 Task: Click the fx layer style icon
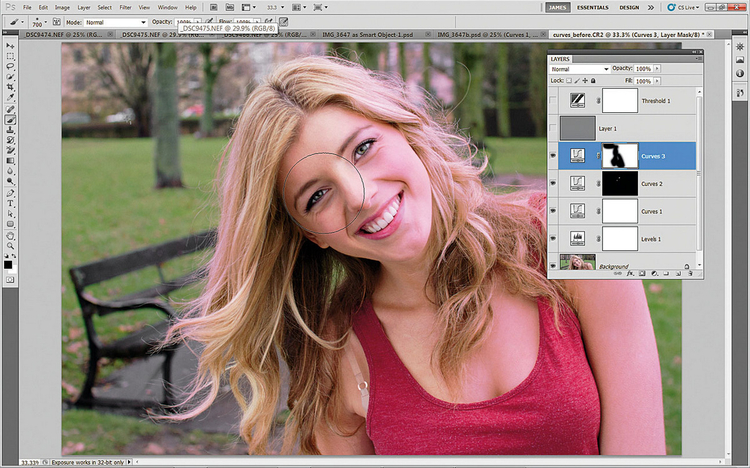(630, 274)
